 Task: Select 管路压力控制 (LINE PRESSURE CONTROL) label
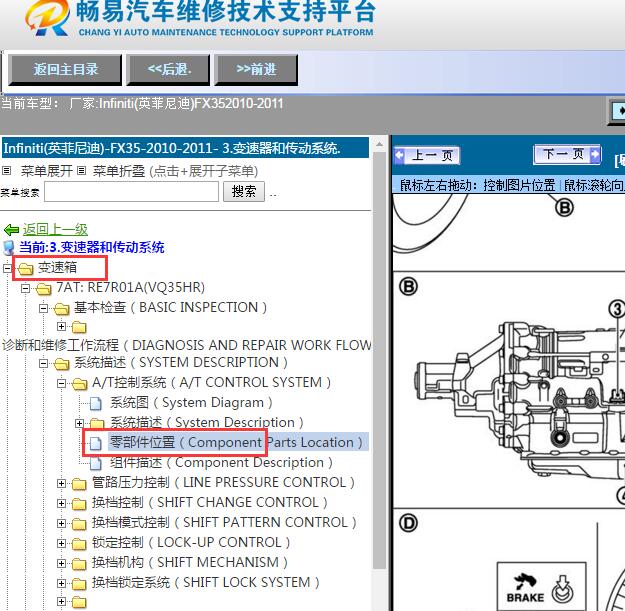tap(223, 482)
